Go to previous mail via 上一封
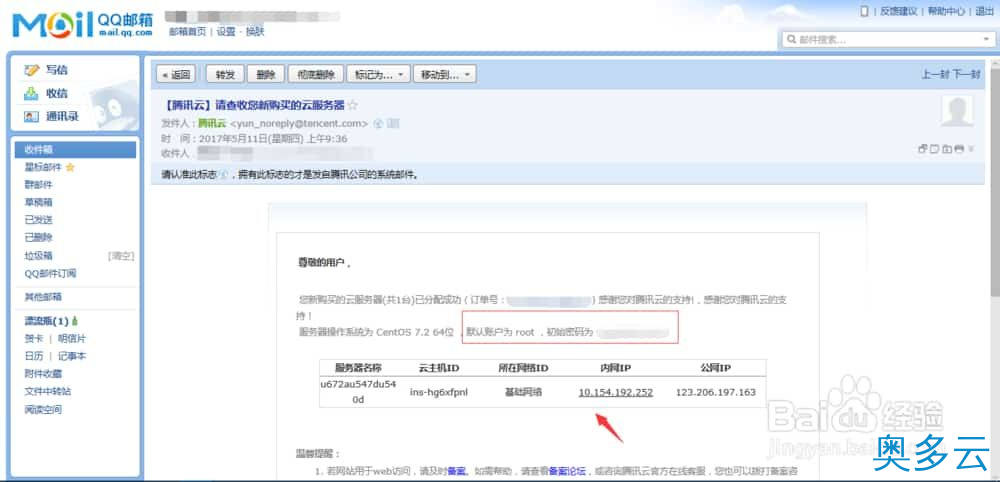 coord(935,75)
